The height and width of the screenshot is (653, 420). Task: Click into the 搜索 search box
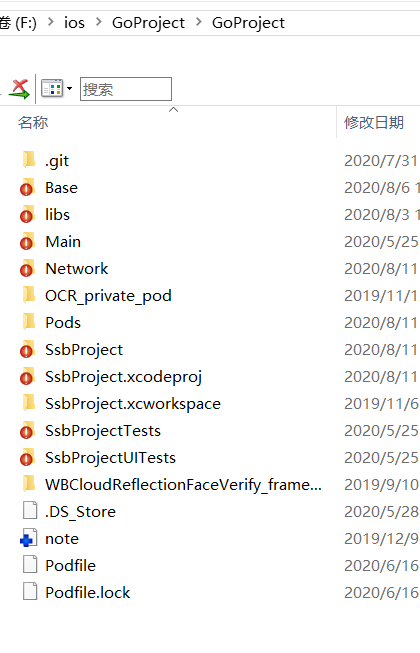126,89
